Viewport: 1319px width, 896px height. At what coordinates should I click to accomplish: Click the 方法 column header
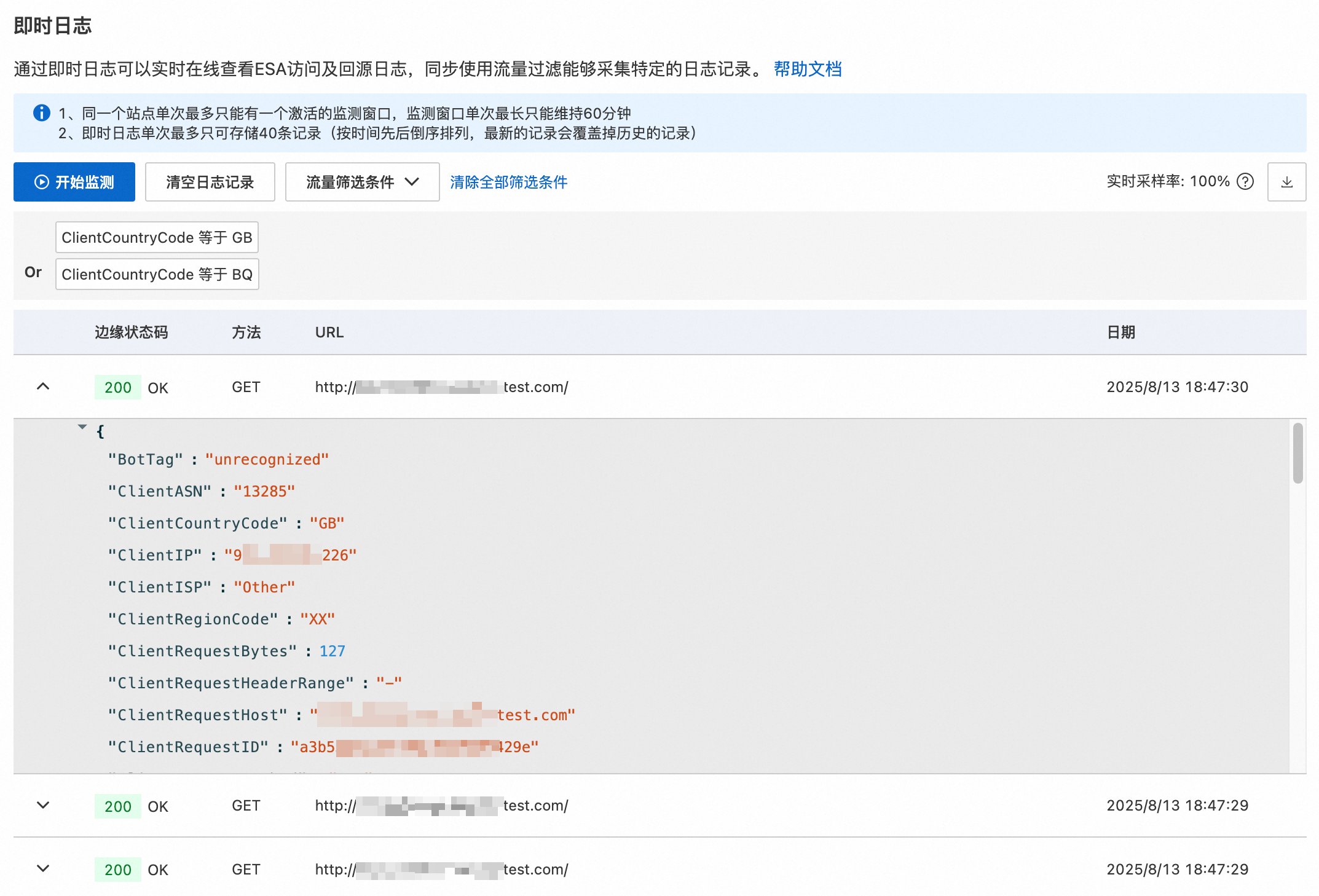point(246,332)
